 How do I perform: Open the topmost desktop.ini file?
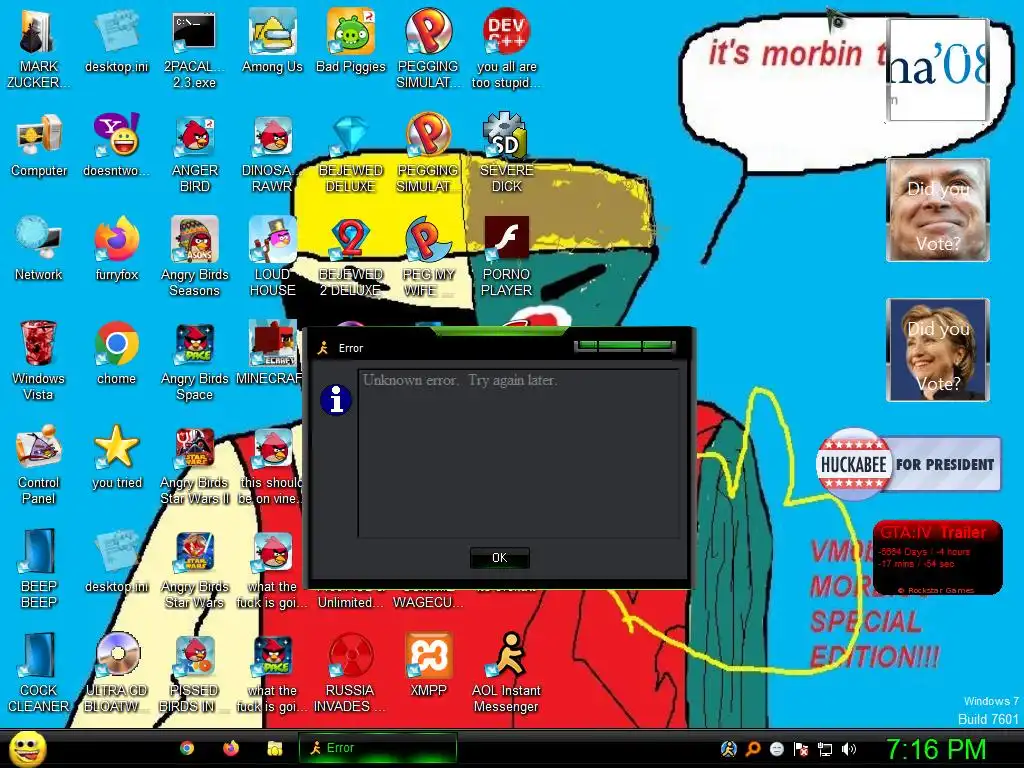116,41
